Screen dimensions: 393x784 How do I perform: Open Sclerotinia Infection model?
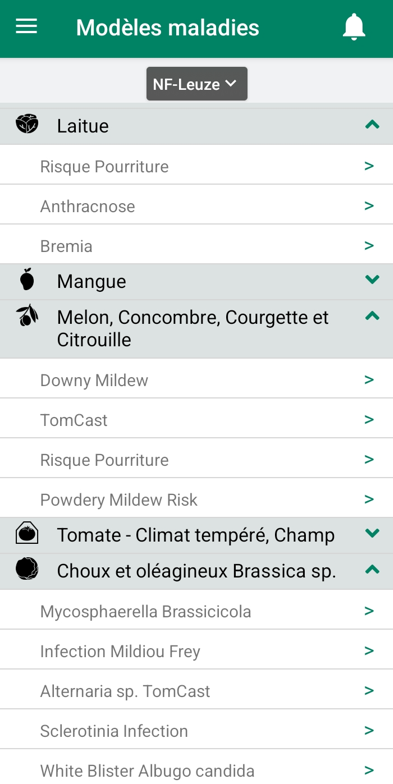pyautogui.click(x=196, y=730)
